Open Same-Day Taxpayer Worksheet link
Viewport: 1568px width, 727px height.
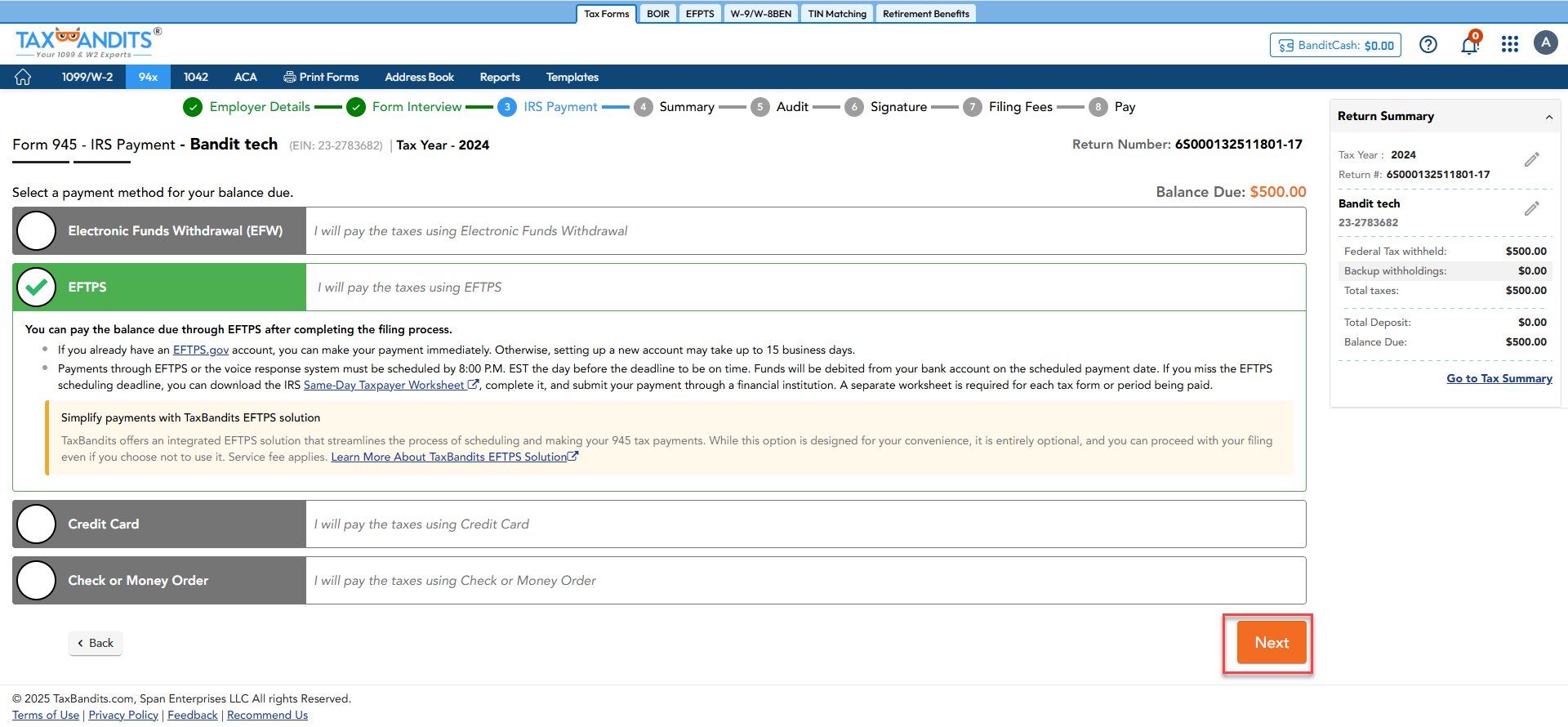click(x=391, y=385)
